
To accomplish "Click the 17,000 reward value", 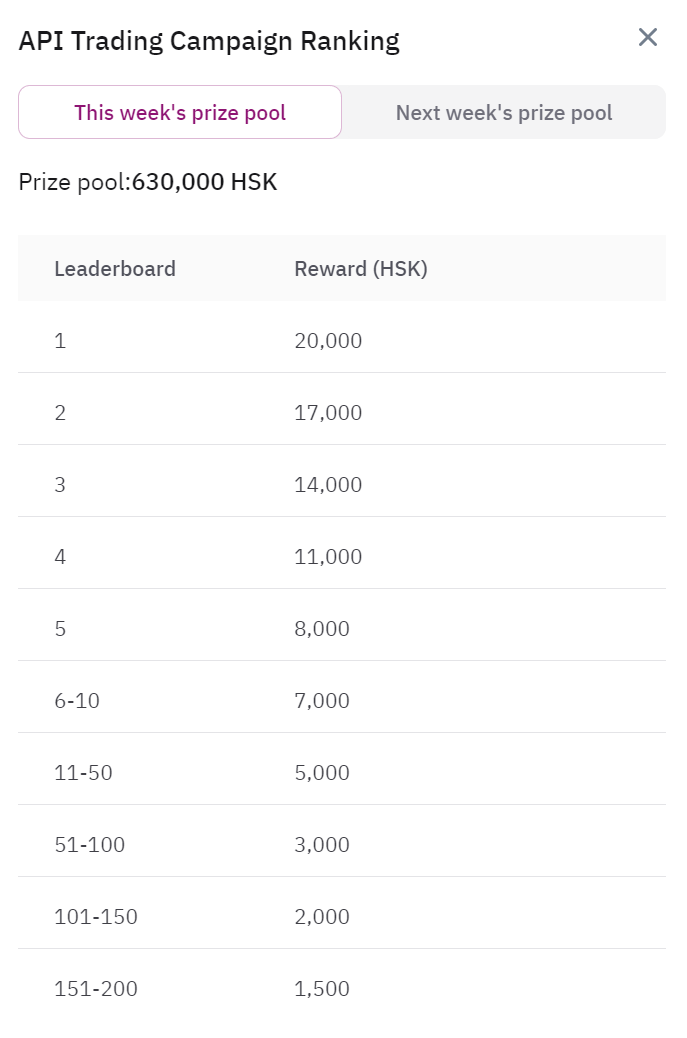I will (328, 413).
